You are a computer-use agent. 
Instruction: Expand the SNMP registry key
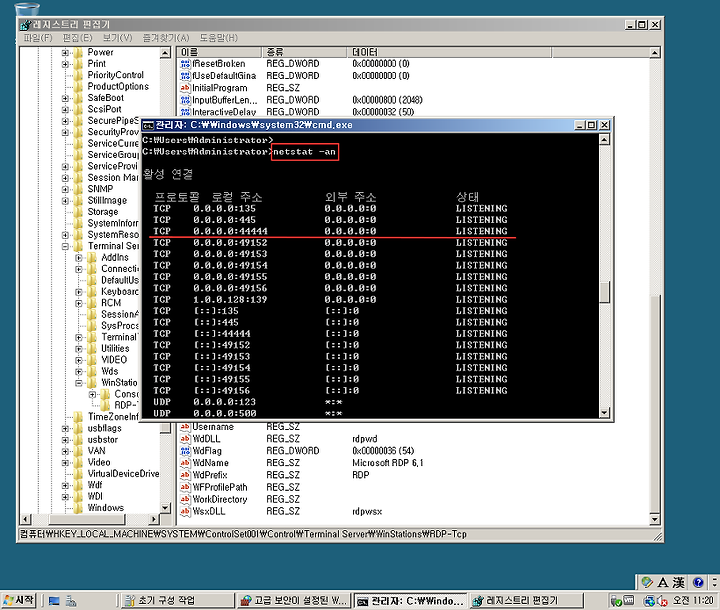click(x=65, y=189)
